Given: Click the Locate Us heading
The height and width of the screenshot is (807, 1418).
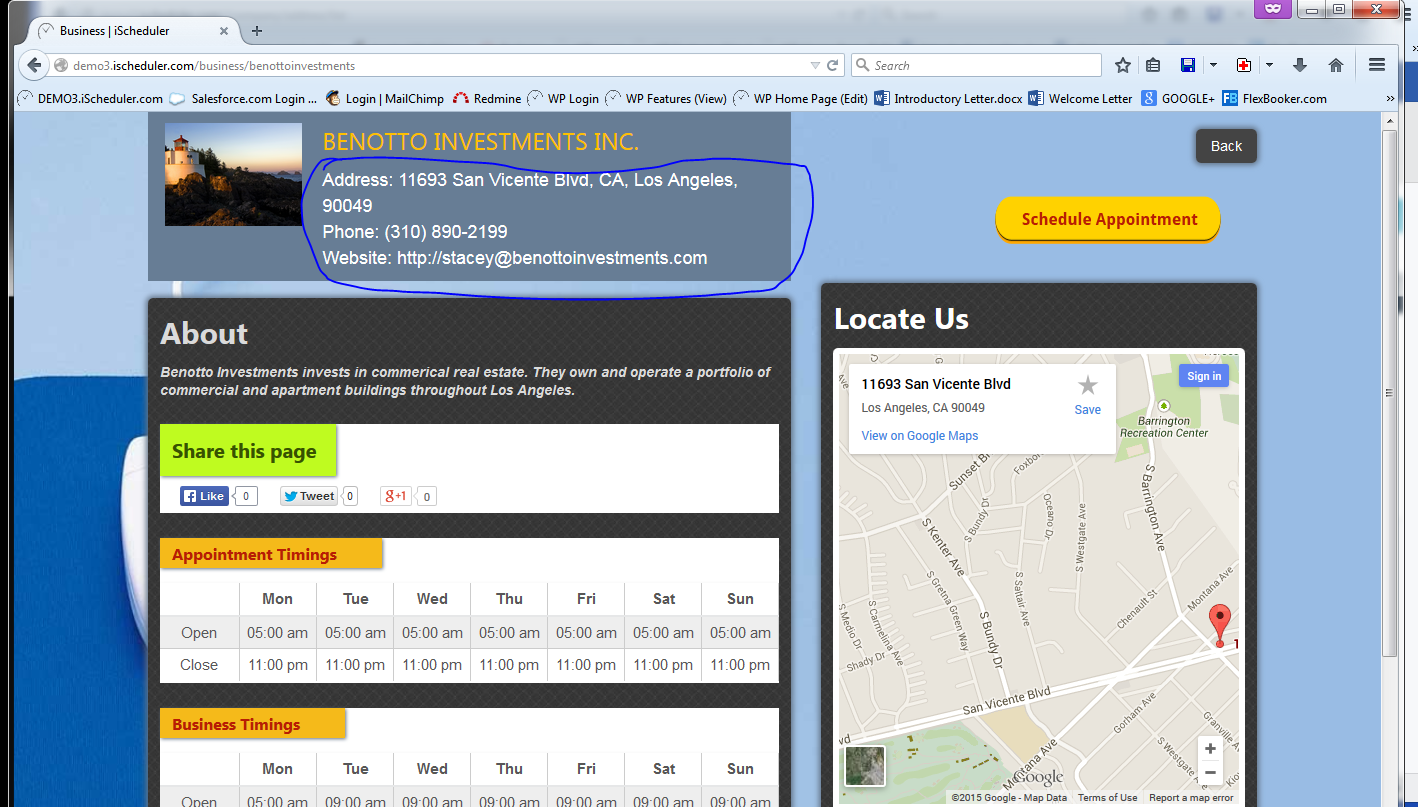Looking at the screenshot, I should click(901, 319).
